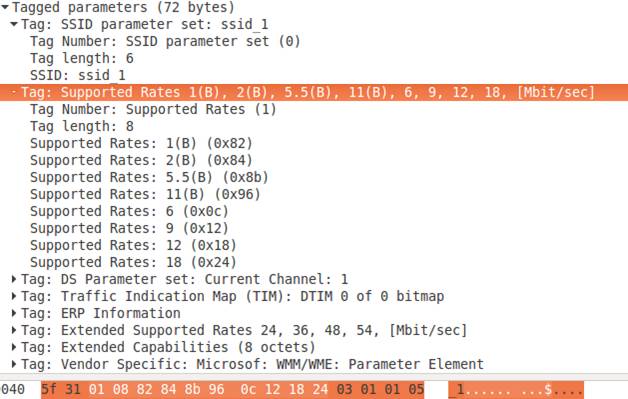
Task: Expand the Extended Capabilities tag
Action: pos(14,347)
